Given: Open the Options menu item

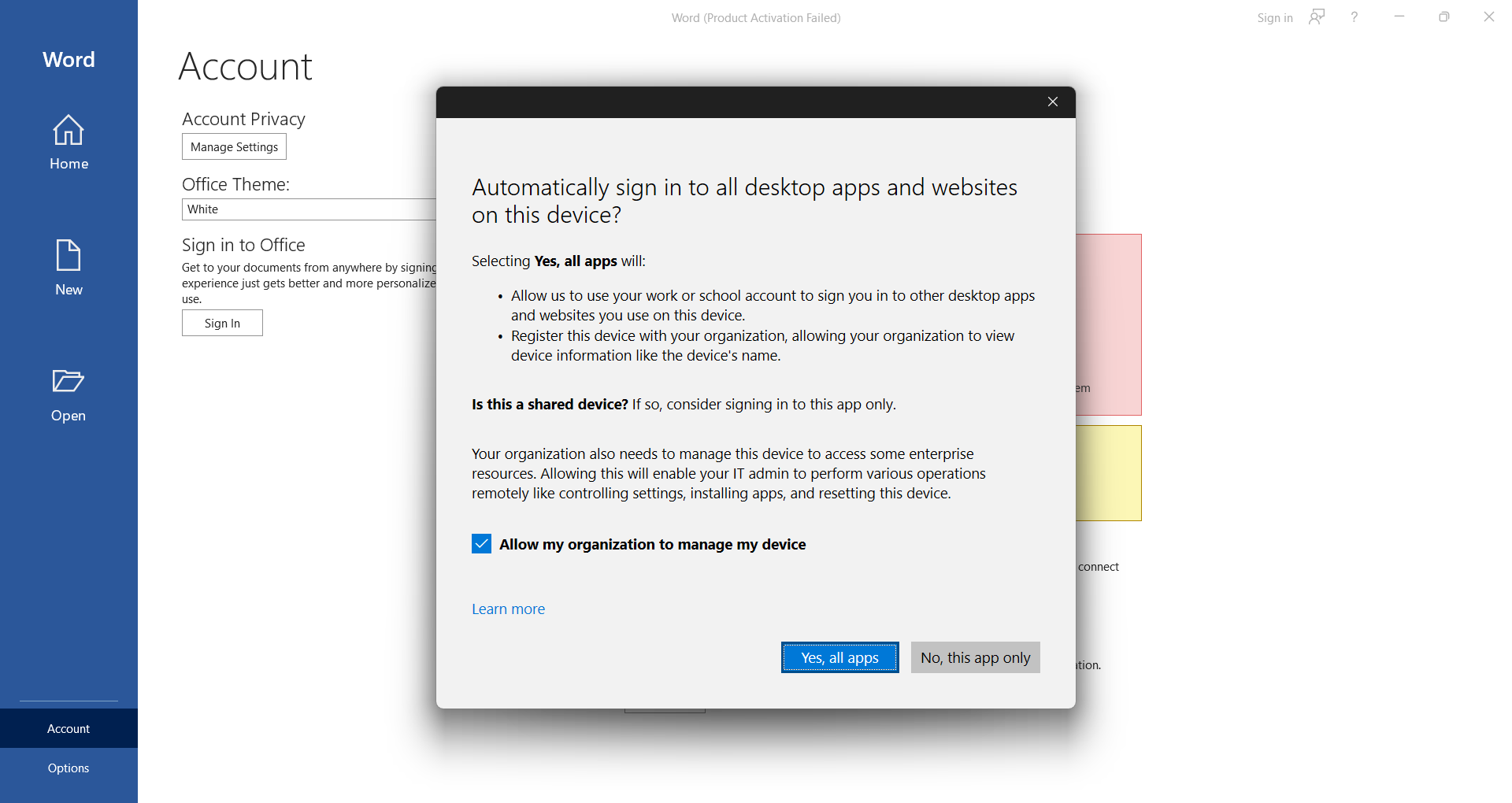Looking at the screenshot, I should [69, 768].
